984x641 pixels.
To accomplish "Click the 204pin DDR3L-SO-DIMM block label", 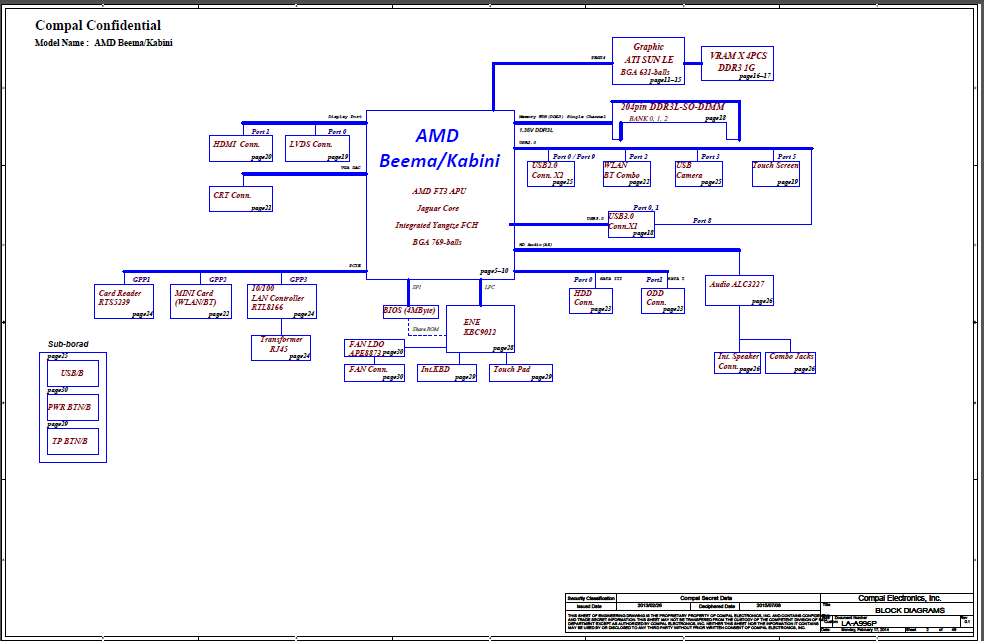I will coord(672,107).
